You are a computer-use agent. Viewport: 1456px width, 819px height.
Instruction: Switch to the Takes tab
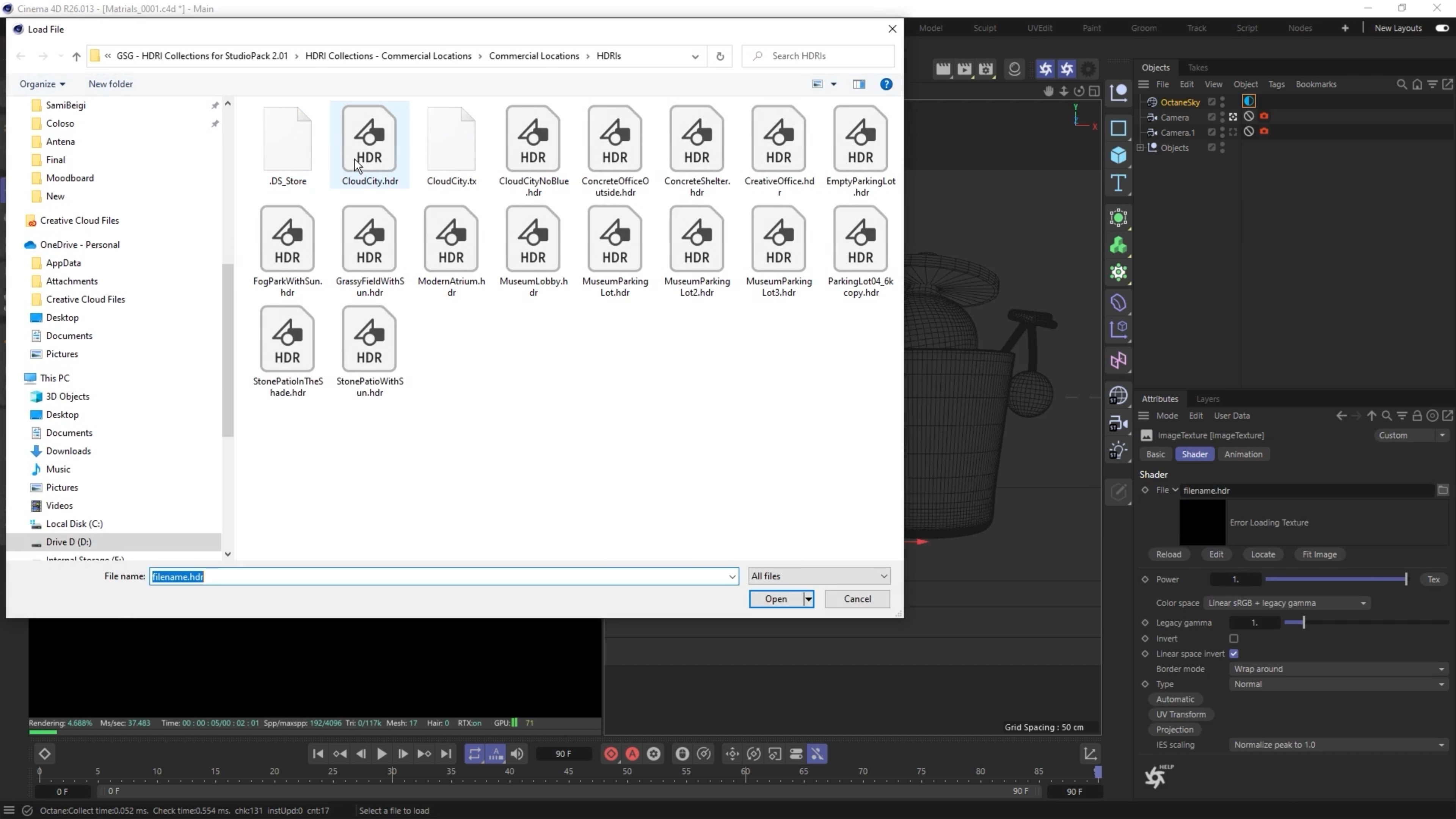(1198, 67)
